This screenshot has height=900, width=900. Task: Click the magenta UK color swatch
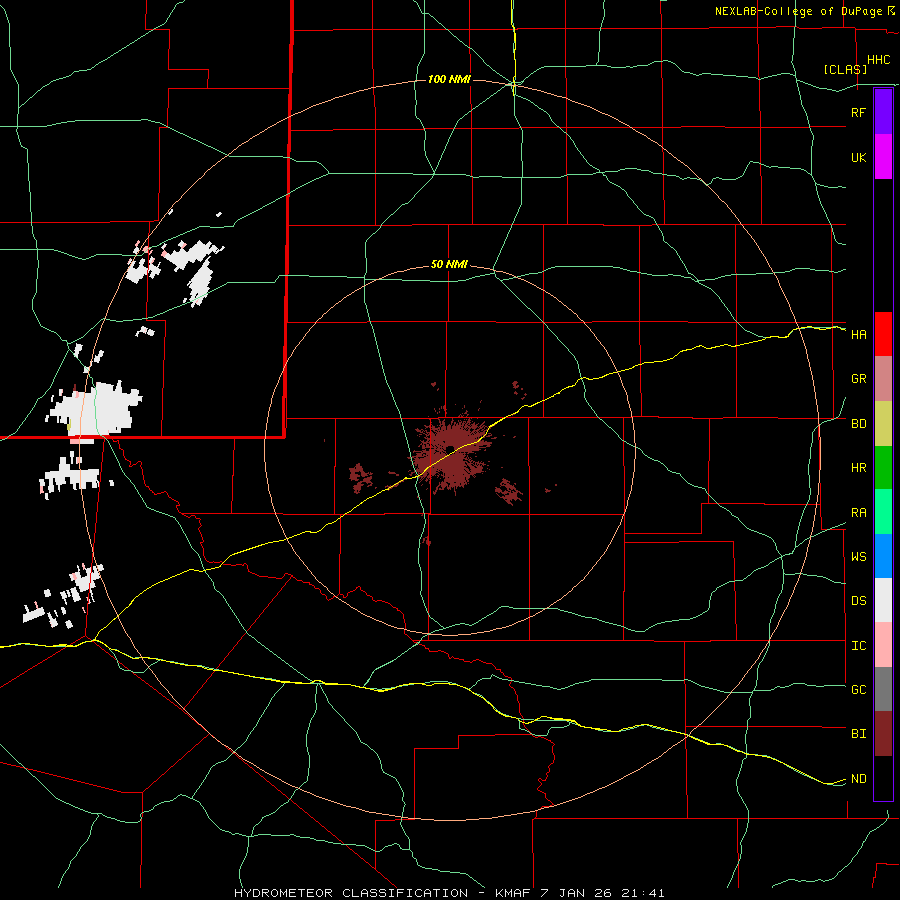tap(883, 157)
